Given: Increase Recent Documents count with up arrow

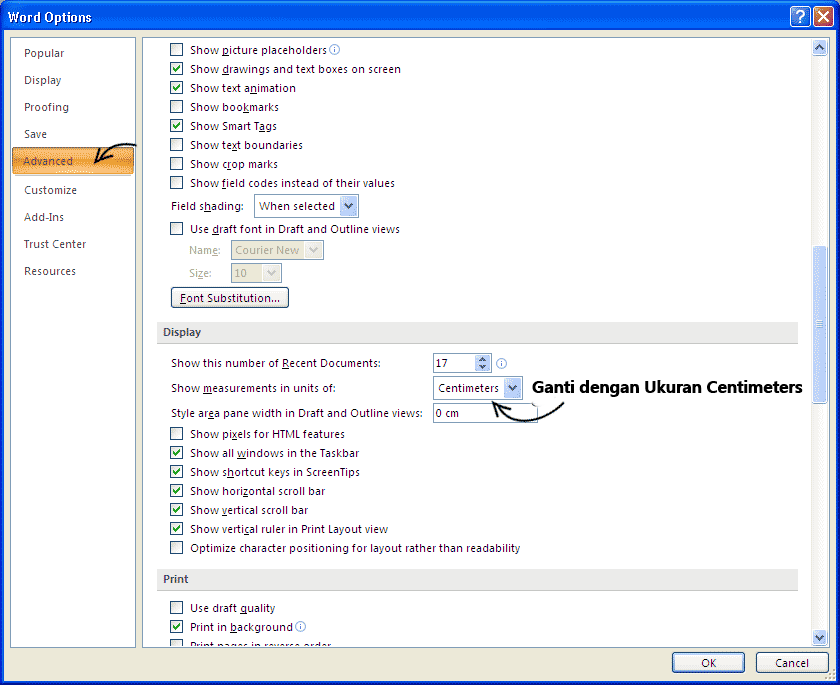Looking at the screenshot, I should coord(483,359).
